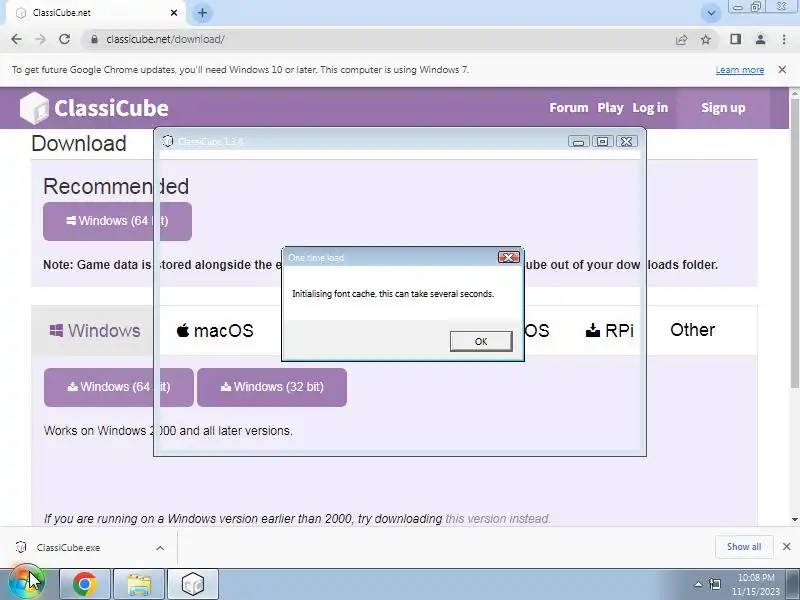This screenshot has height=600, width=800.
Task: Reload the classicube.net page
Action: coord(64,39)
